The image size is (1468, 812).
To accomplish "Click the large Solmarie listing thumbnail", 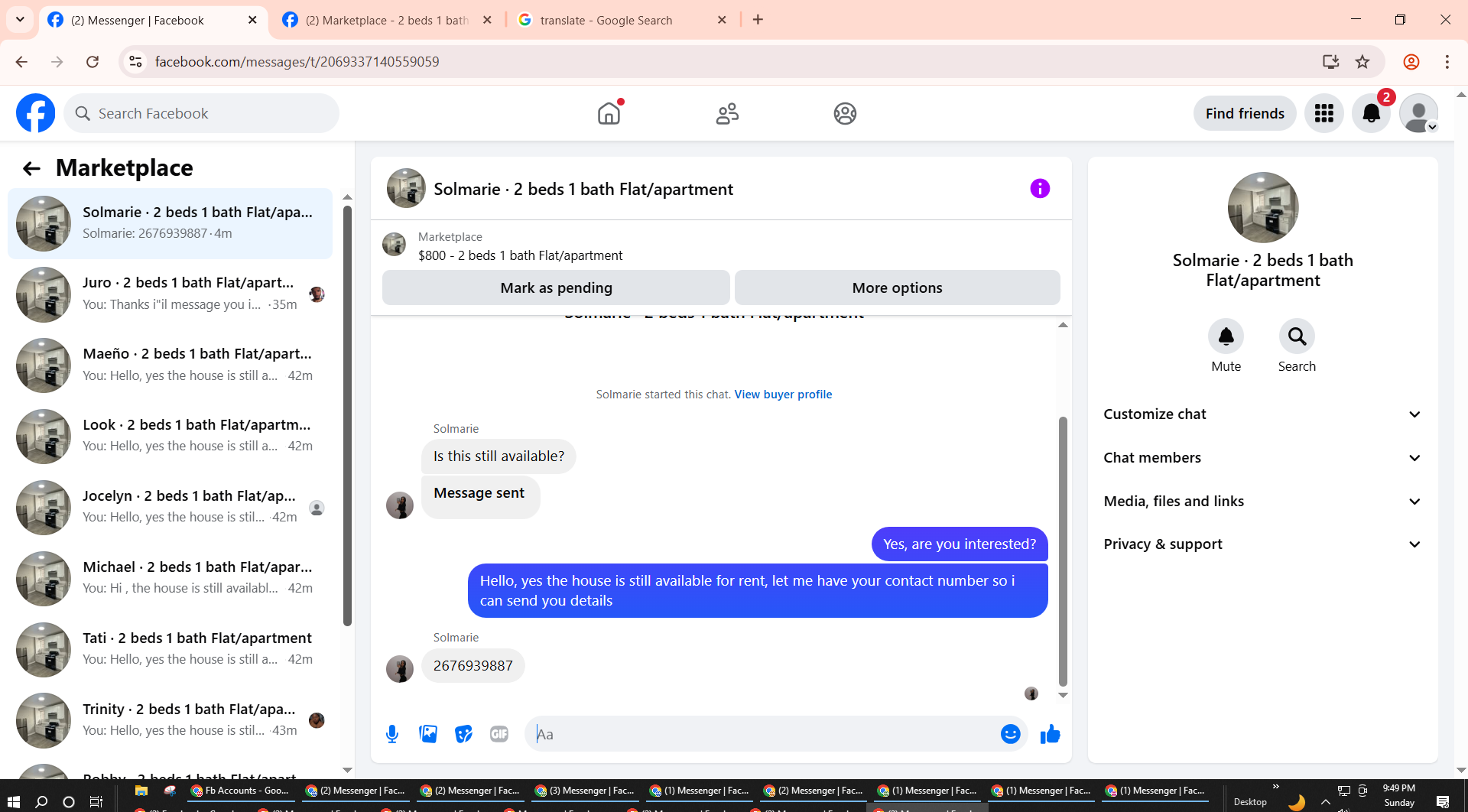I will [x=1262, y=207].
